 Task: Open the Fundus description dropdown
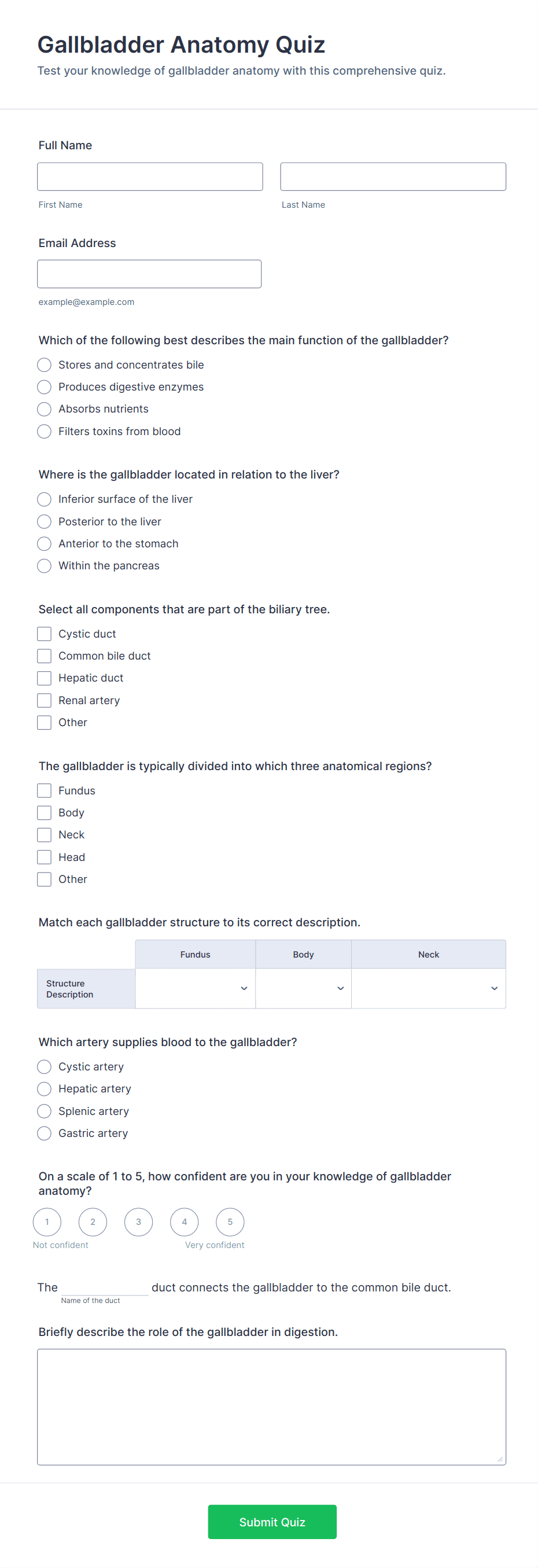(x=196, y=988)
